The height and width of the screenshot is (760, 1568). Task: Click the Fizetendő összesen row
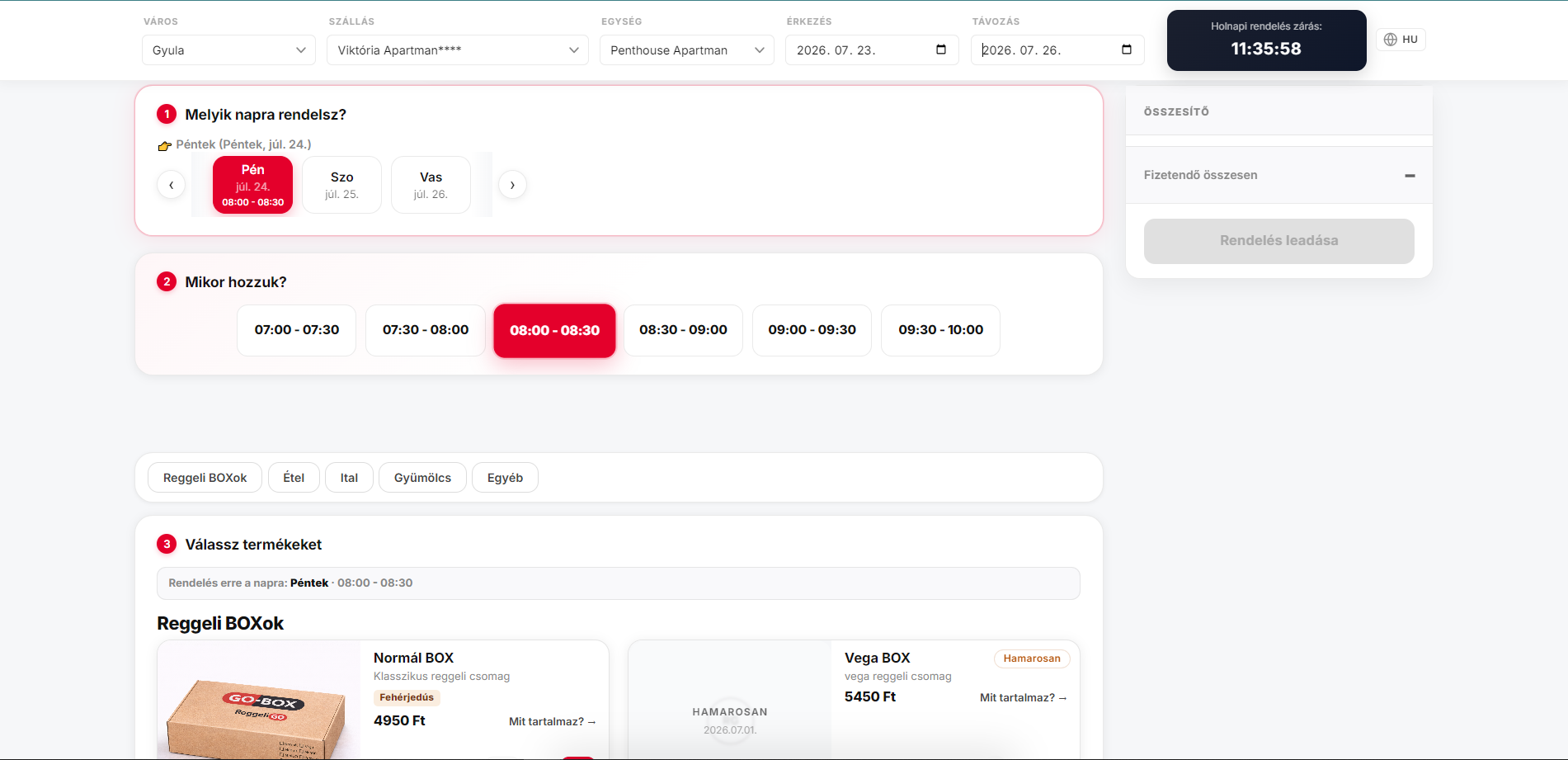(x=1278, y=175)
